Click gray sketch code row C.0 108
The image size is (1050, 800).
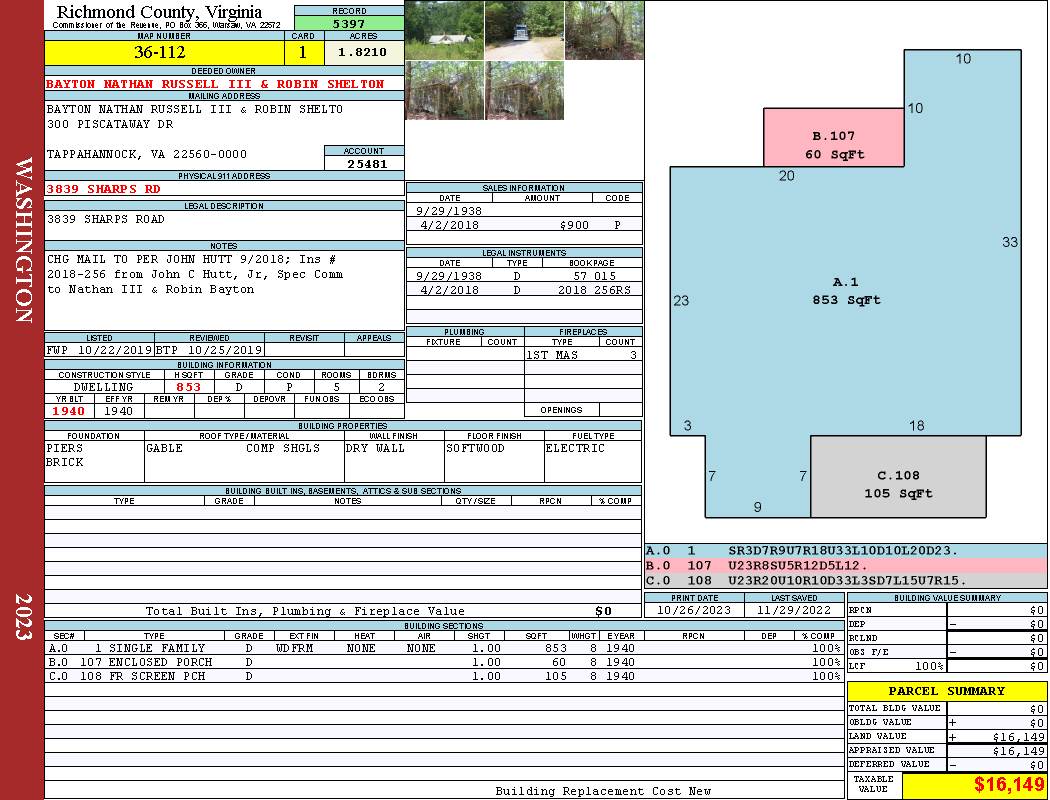pos(846,580)
